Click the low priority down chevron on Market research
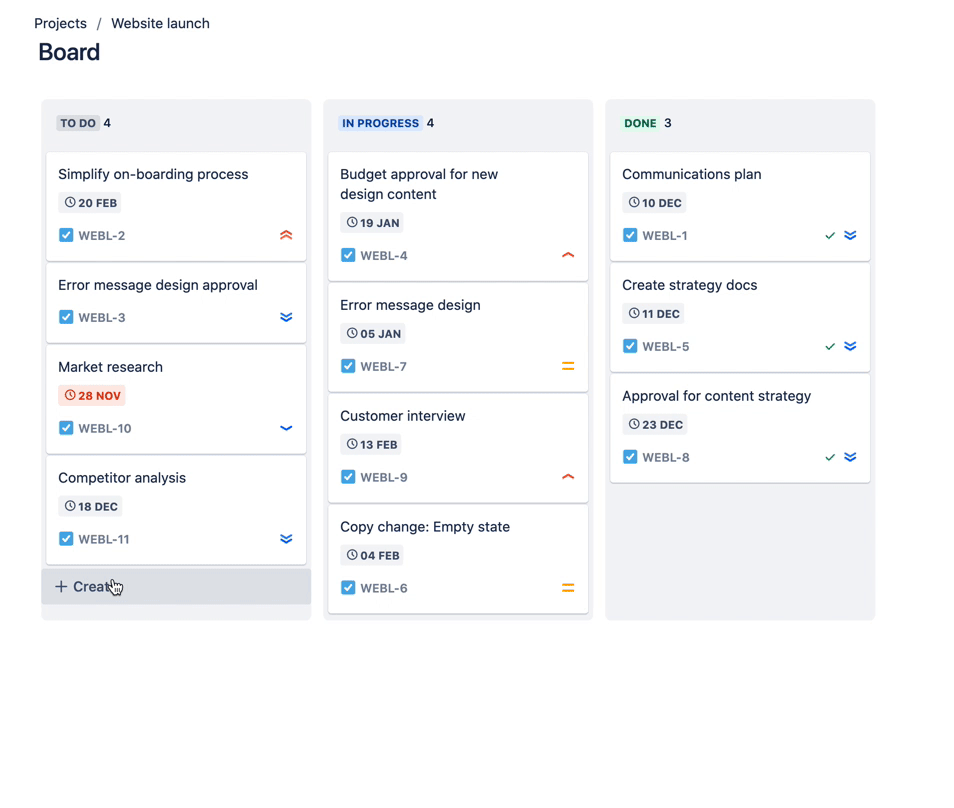Screen dimensions: 954x808 [x=286, y=428]
